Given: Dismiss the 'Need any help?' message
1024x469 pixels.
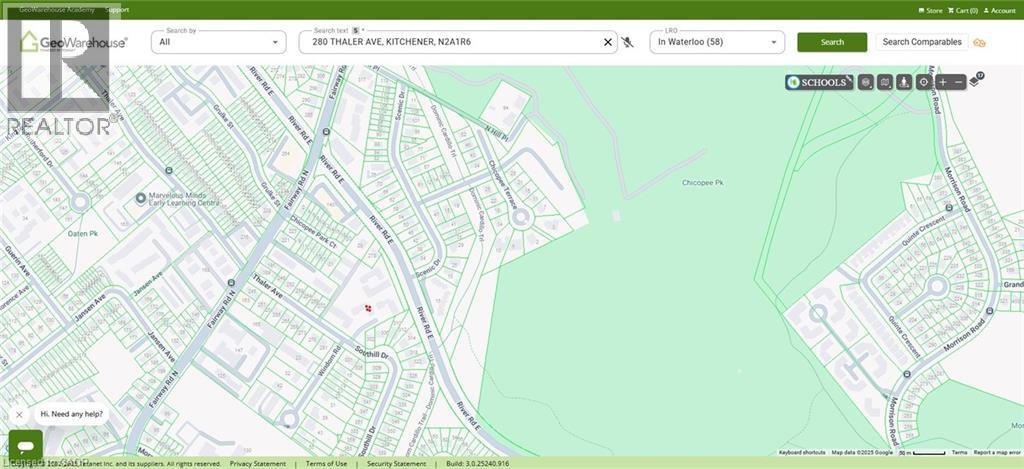Looking at the screenshot, I should tap(19, 414).
